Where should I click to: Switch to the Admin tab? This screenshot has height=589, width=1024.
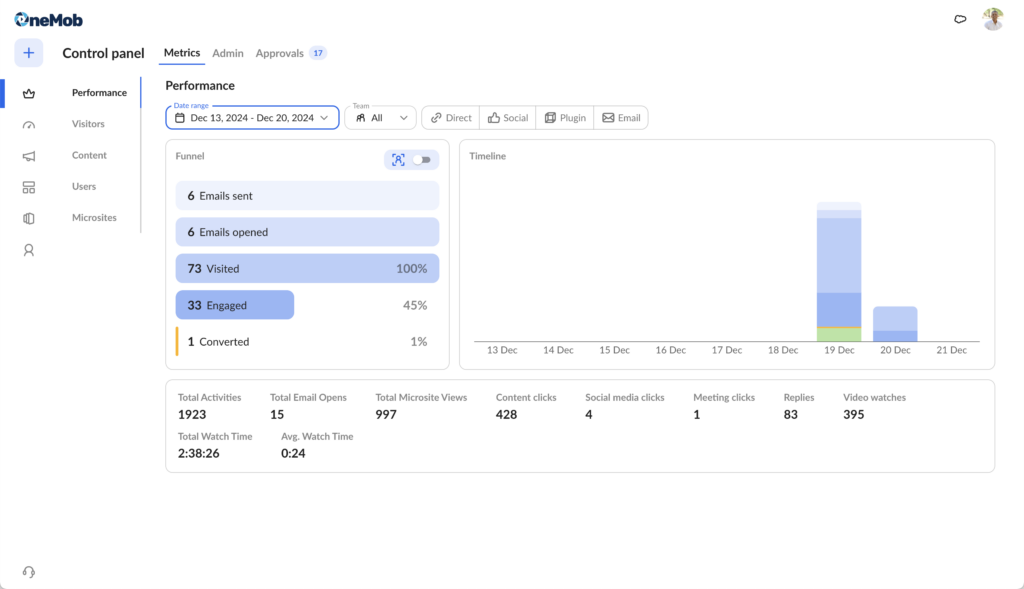[228, 53]
